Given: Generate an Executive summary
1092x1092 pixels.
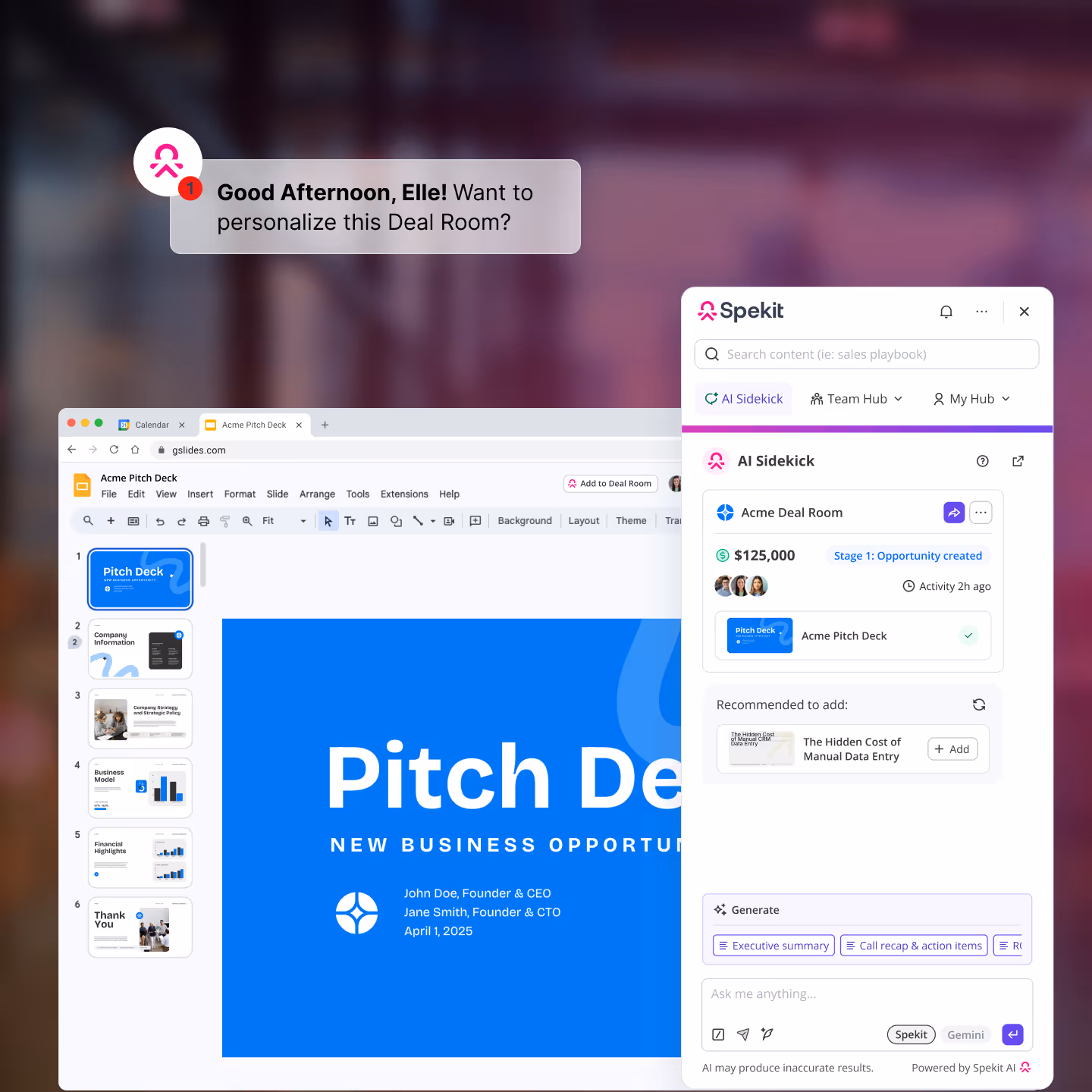Looking at the screenshot, I should [773, 946].
